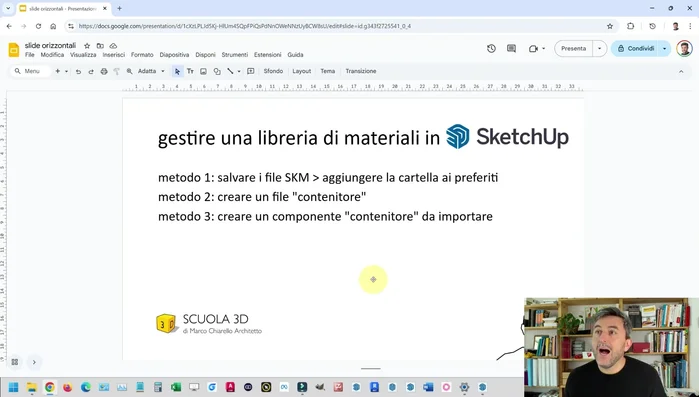Undo the last action
699x397 pixels.
tap(78, 71)
